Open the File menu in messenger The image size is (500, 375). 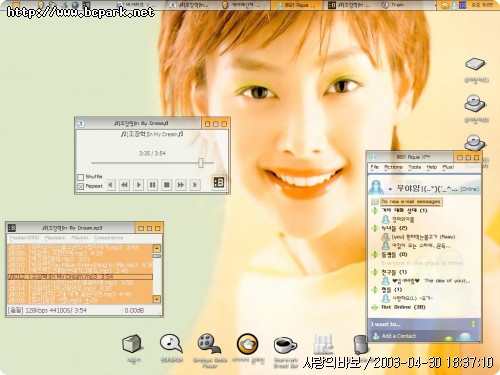(375, 167)
